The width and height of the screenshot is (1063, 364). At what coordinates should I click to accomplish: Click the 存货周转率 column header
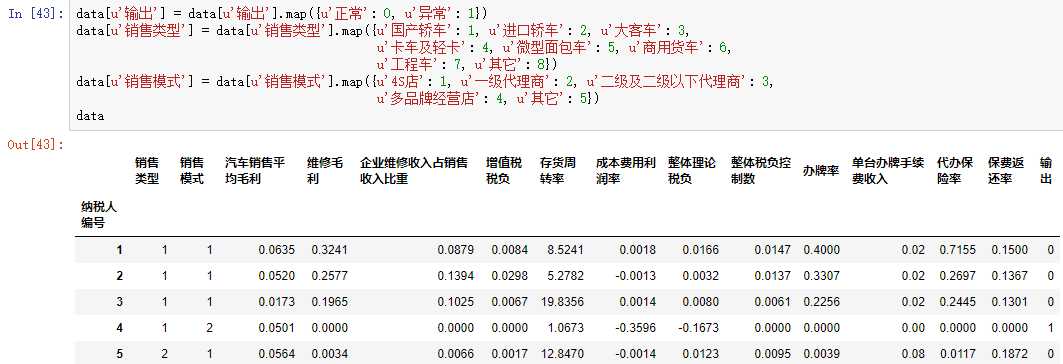click(558, 171)
